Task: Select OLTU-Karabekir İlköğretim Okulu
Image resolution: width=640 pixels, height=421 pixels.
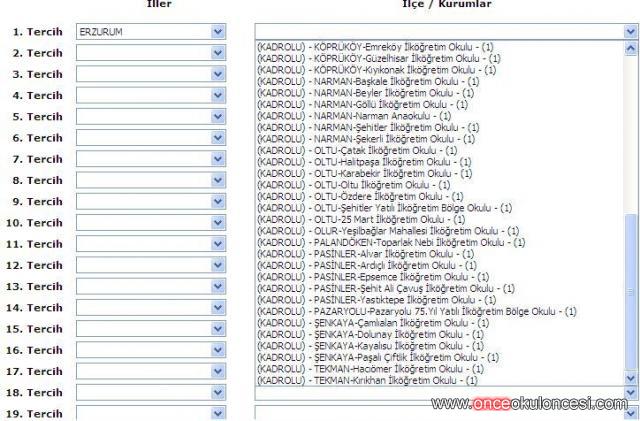Action: tap(440, 174)
